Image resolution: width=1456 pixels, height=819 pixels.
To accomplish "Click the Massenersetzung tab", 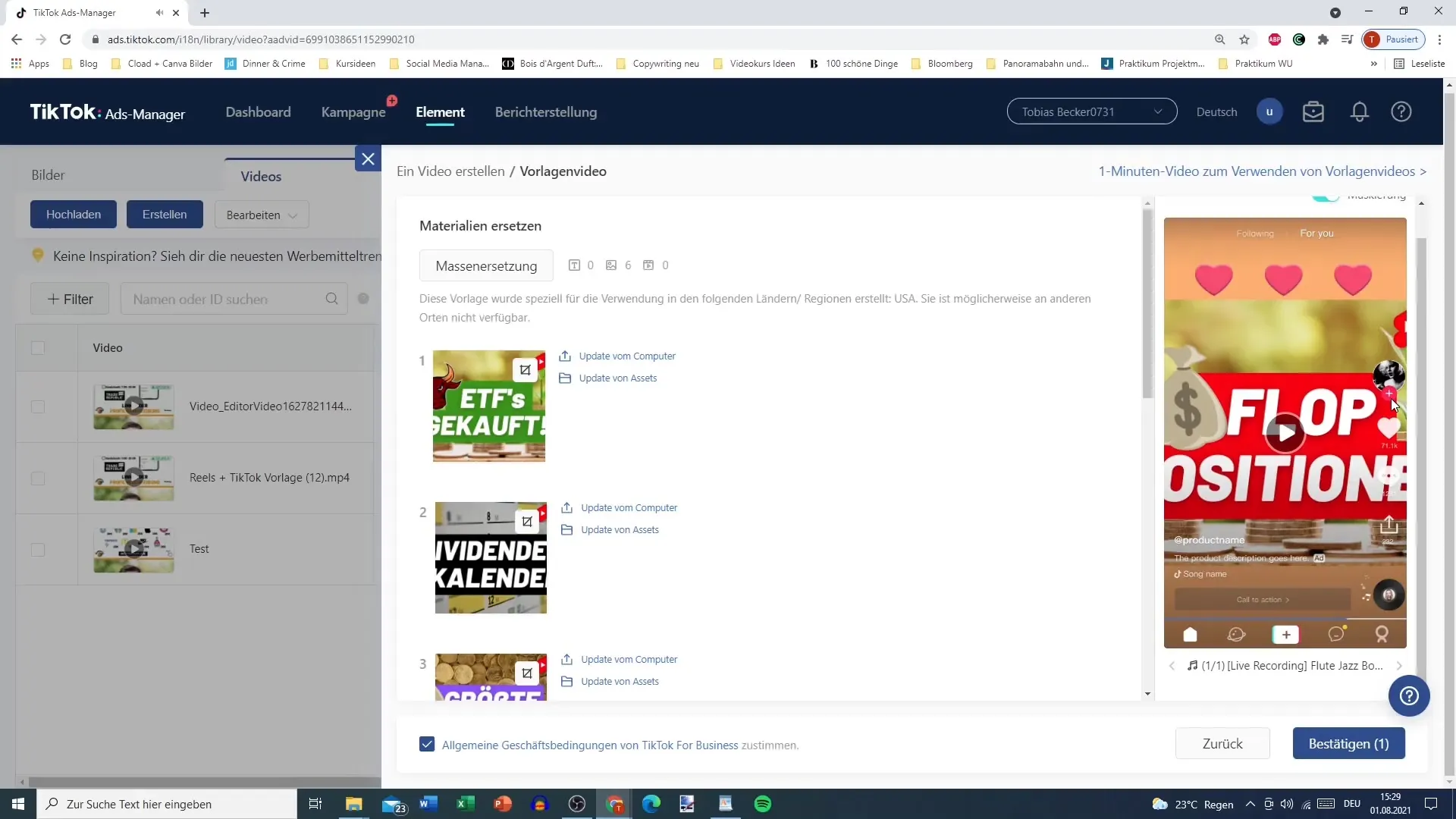I will pyautogui.click(x=488, y=266).
